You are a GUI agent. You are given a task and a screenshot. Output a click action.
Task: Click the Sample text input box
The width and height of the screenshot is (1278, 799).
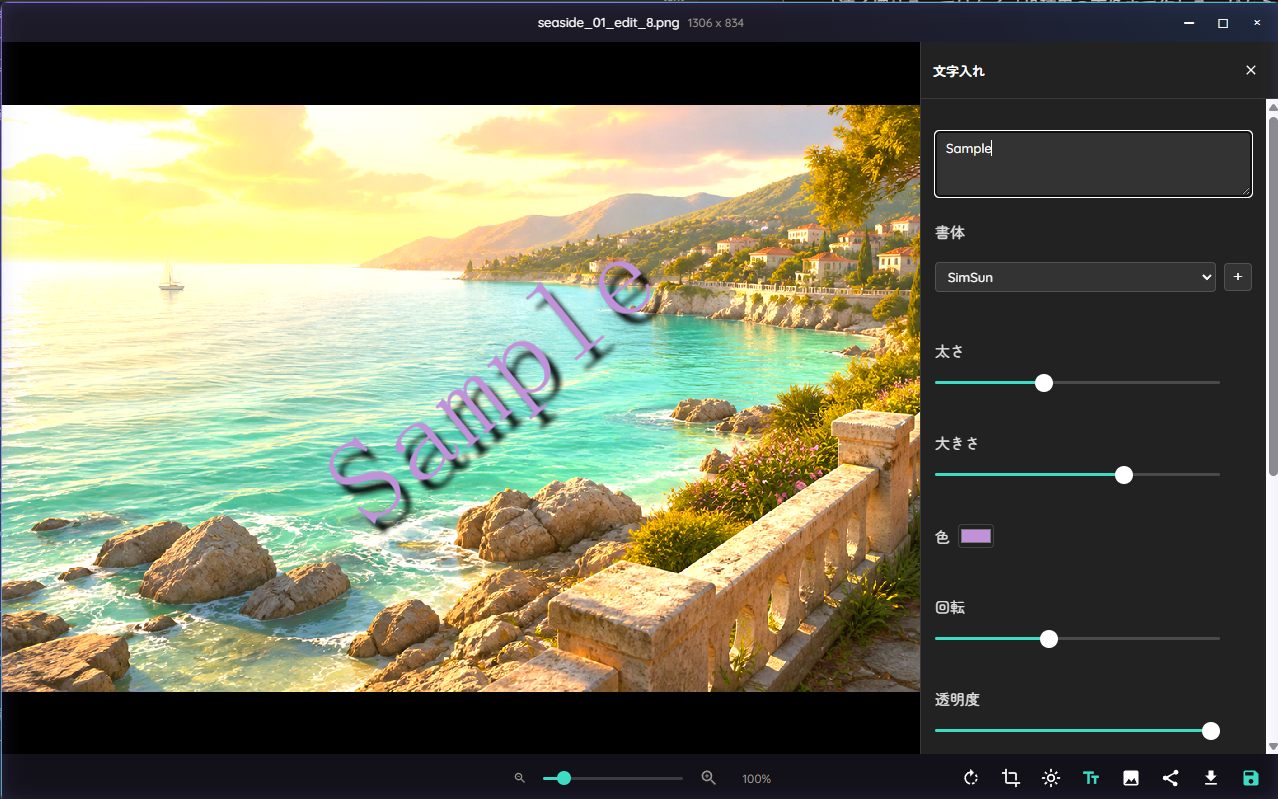[1093, 164]
